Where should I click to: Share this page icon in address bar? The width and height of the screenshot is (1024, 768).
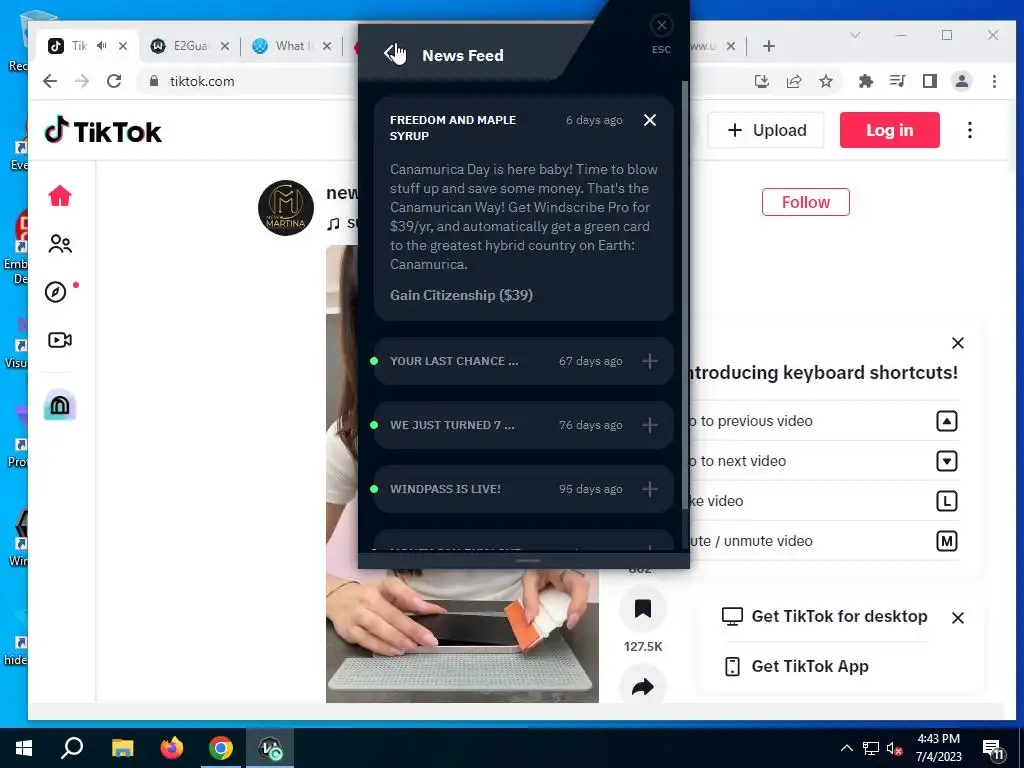coord(793,81)
